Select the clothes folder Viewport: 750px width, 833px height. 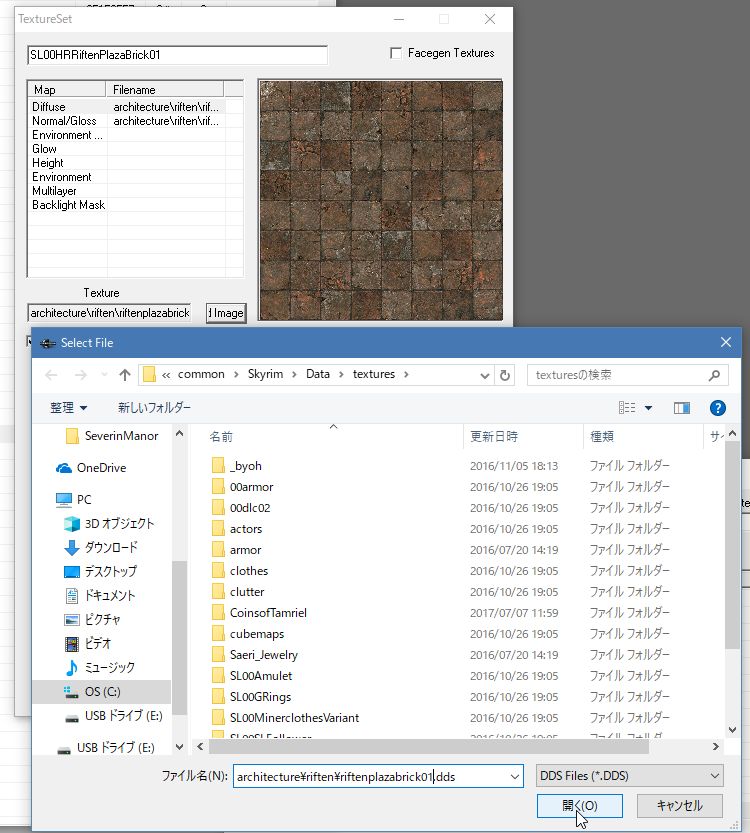coord(240,571)
